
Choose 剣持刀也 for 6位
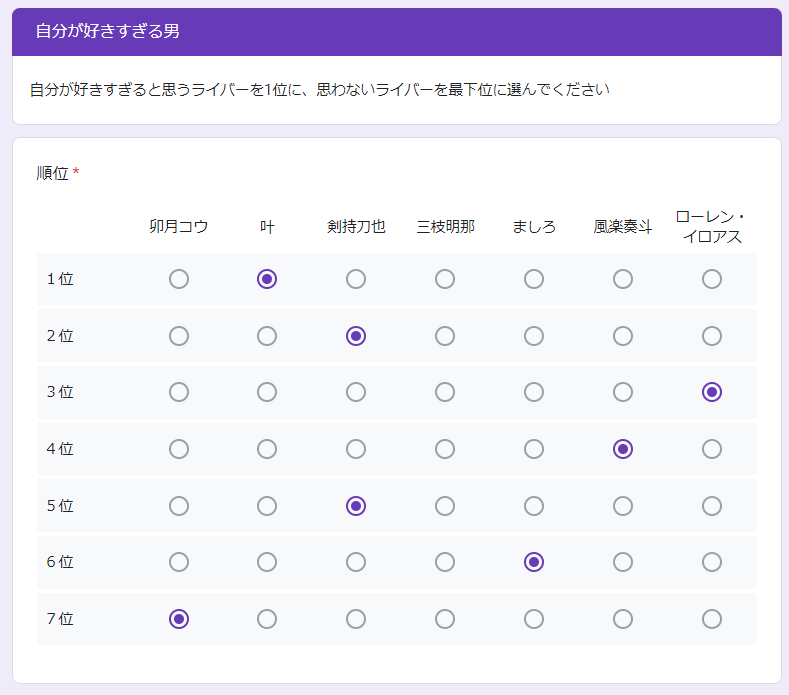(x=356, y=562)
